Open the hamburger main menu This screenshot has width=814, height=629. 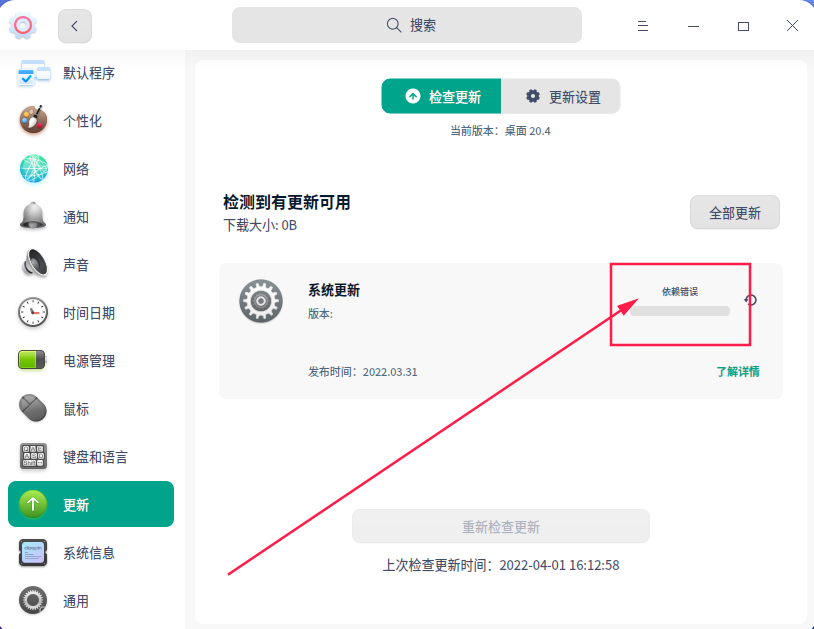pos(643,26)
